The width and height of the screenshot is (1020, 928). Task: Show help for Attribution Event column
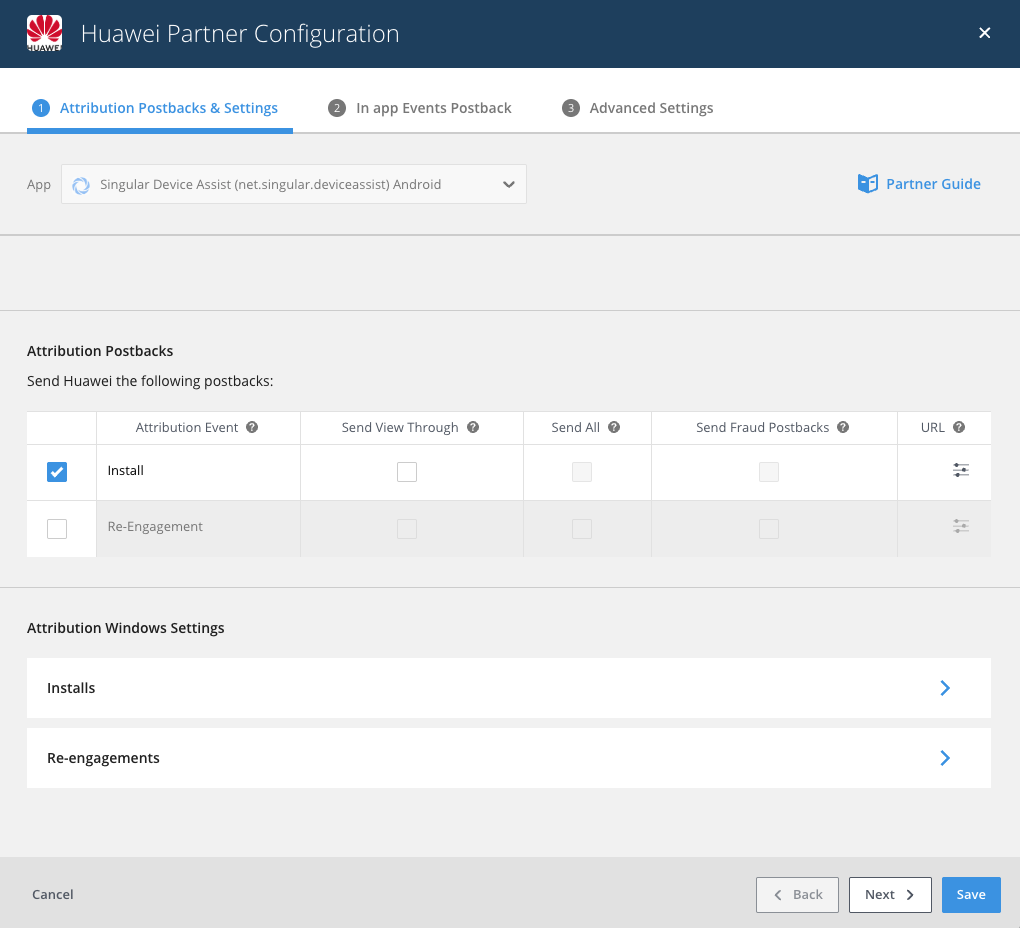tap(252, 427)
